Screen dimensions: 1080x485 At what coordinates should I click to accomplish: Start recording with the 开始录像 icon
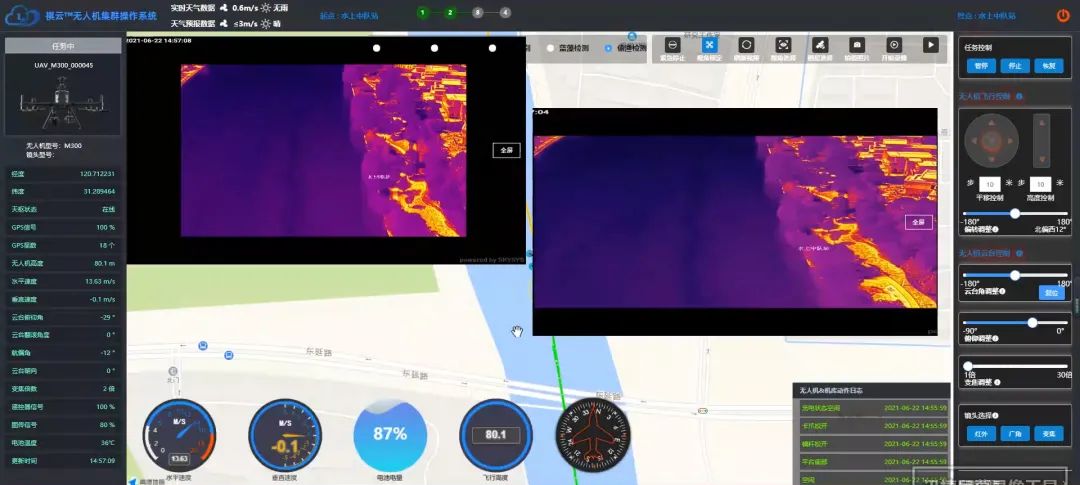[894, 45]
